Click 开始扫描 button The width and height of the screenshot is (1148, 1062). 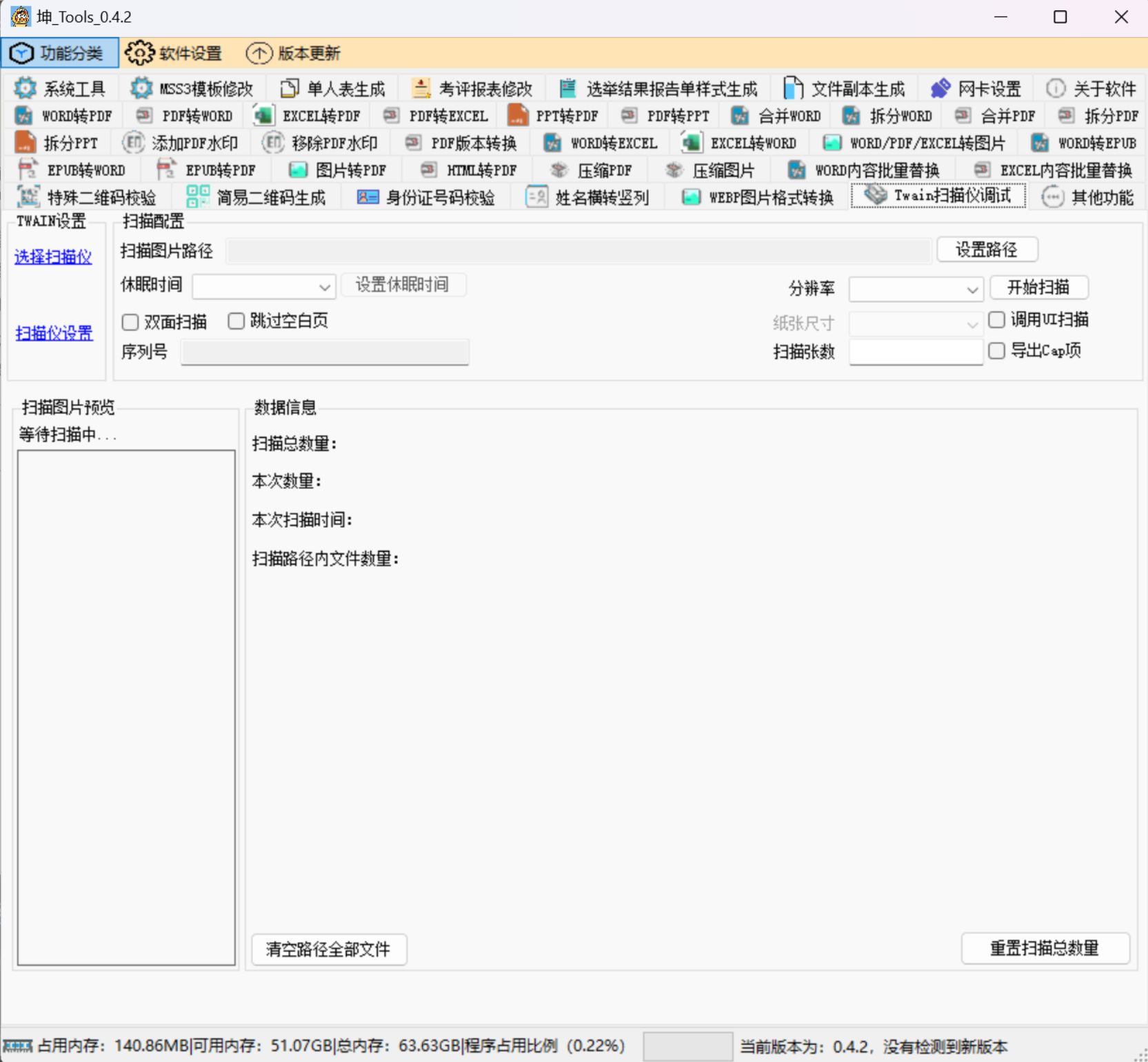point(1038,288)
